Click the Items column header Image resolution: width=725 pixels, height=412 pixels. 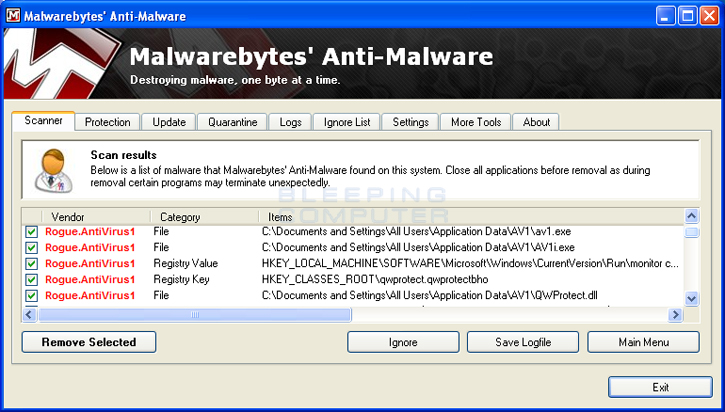pos(471,217)
